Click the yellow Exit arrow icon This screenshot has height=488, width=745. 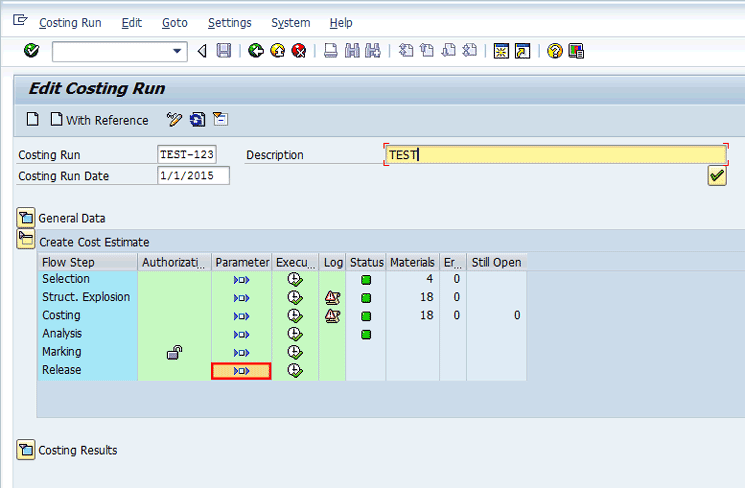coord(277,50)
